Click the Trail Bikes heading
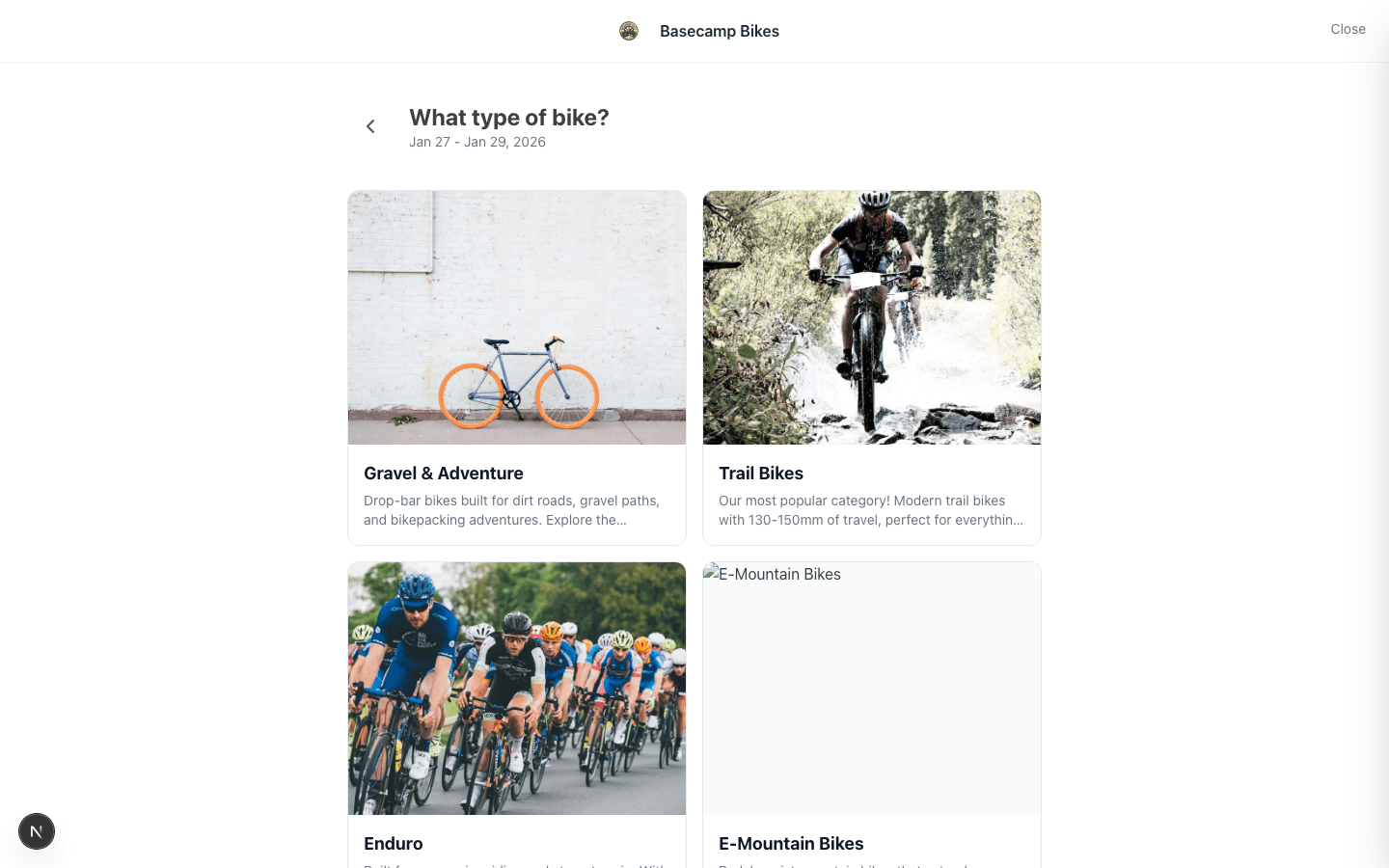 pos(761,474)
